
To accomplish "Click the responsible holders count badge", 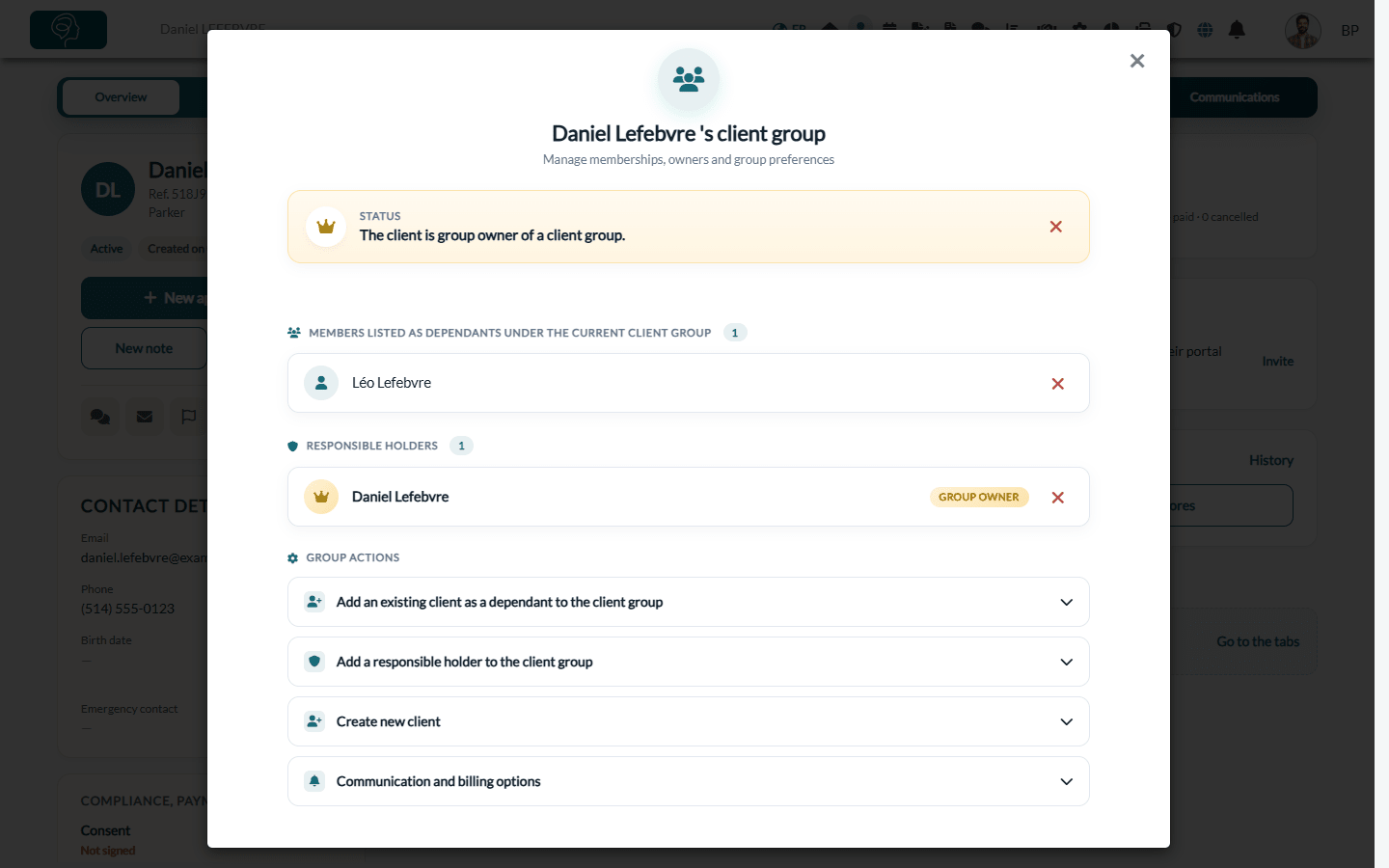I will click(461, 446).
